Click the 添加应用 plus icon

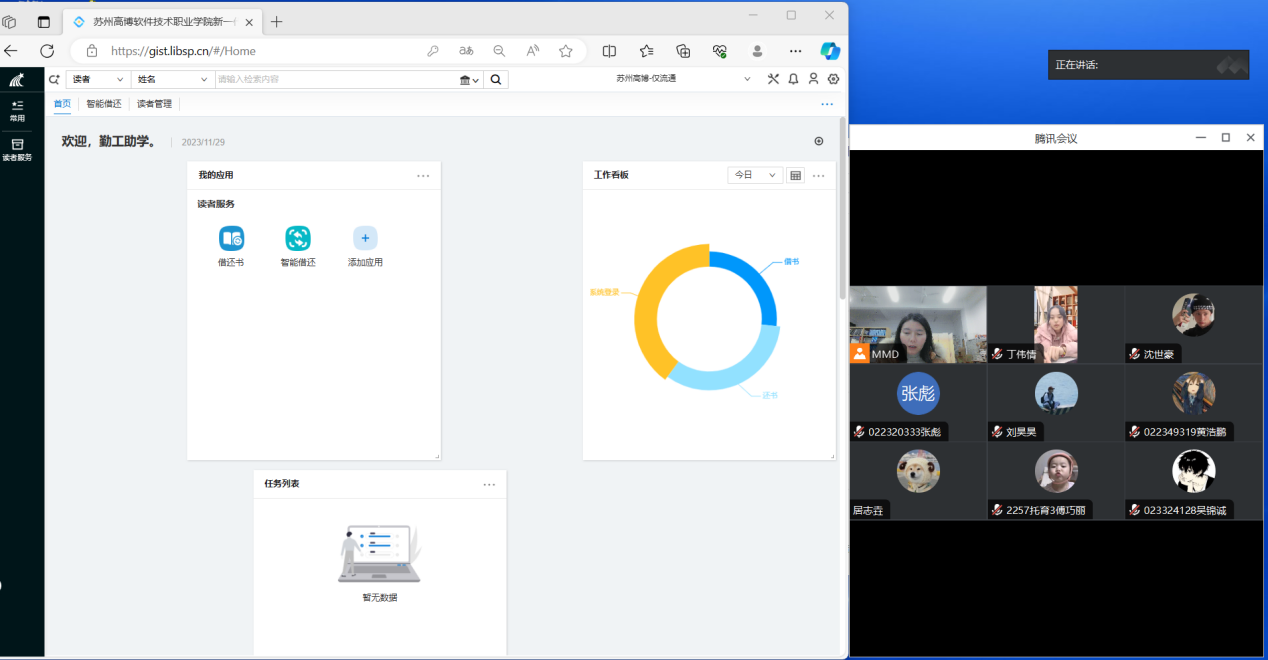[365, 239]
